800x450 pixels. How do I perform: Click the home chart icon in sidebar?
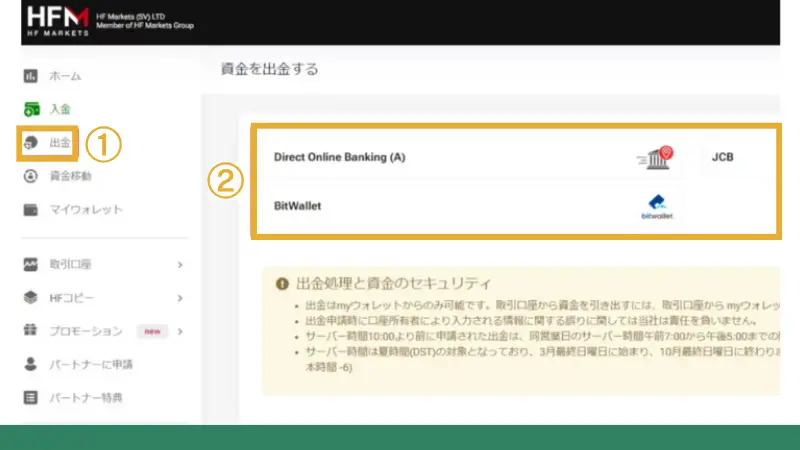pyautogui.click(x=31, y=76)
